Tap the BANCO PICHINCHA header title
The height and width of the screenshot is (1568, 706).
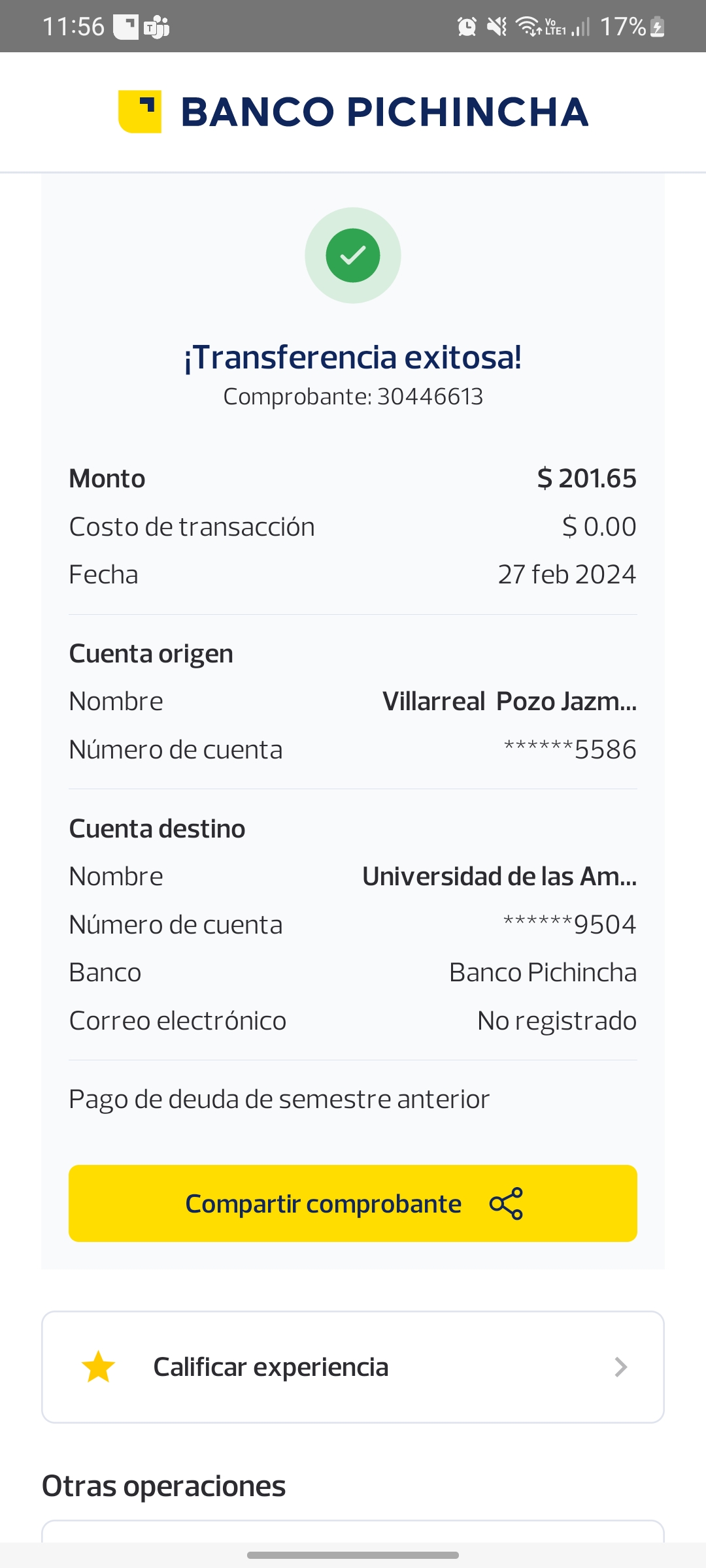[384, 112]
